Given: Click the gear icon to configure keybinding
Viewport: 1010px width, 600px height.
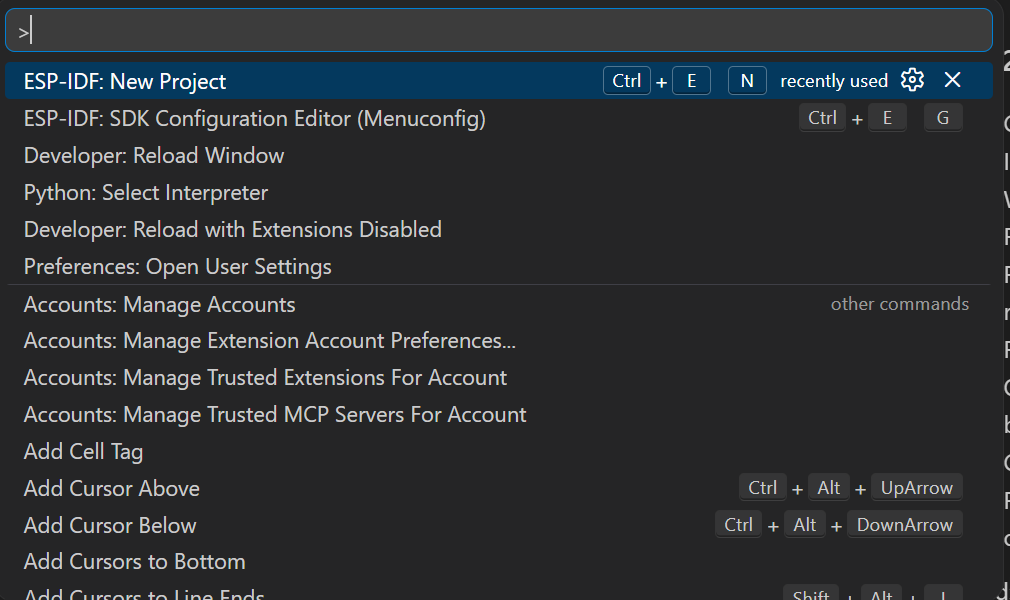Looking at the screenshot, I should (x=912, y=81).
